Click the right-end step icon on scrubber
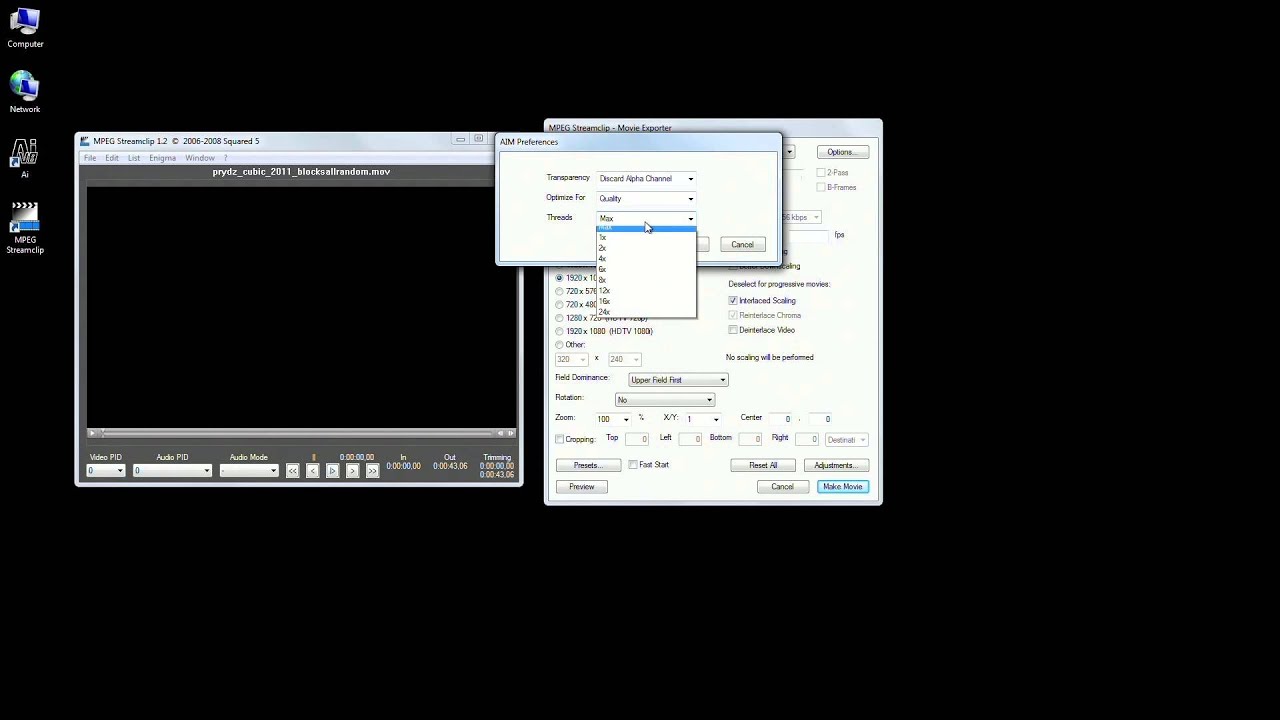This screenshot has width=1280, height=720. click(x=511, y=433)
